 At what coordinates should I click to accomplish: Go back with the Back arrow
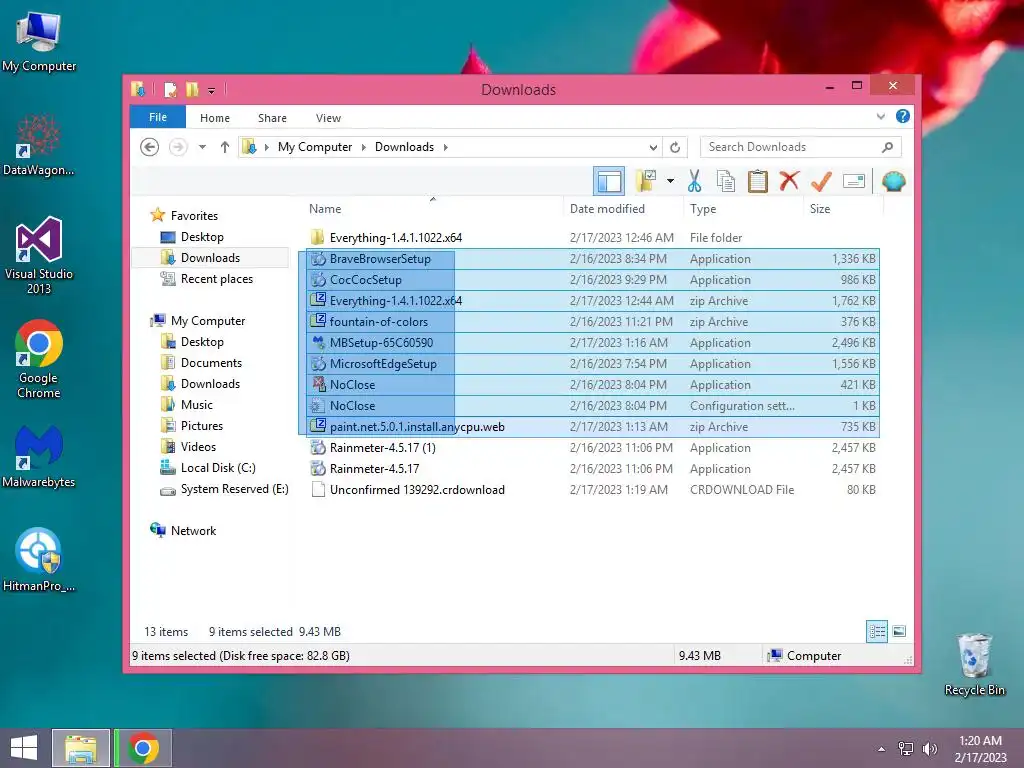pyautogui.click(x=150, y=147)
